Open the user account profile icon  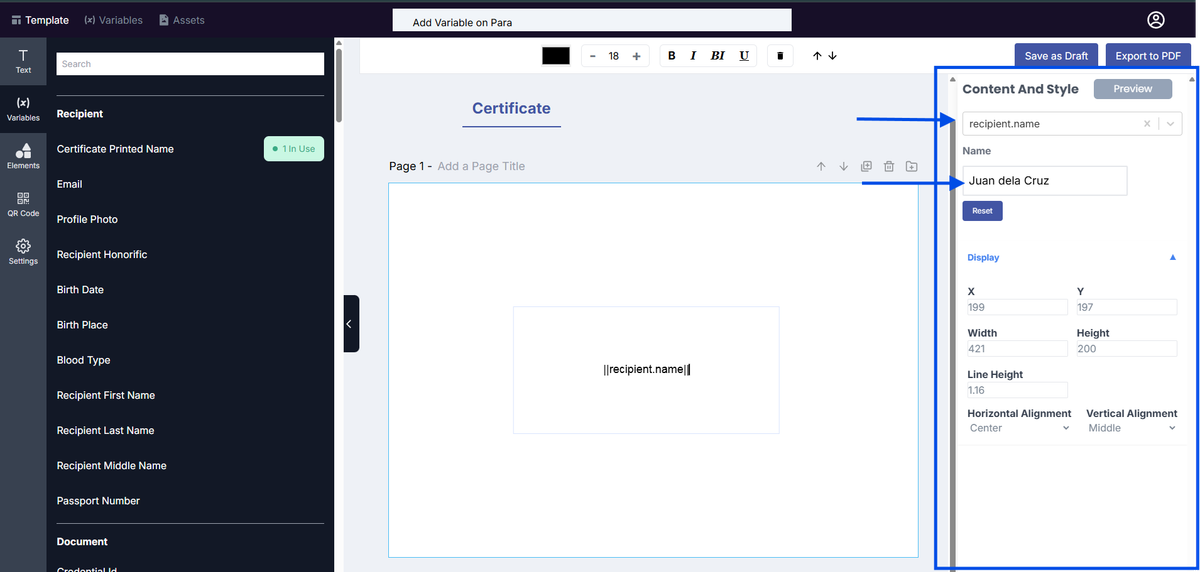pyautogui.click(x=1156, y=20)
